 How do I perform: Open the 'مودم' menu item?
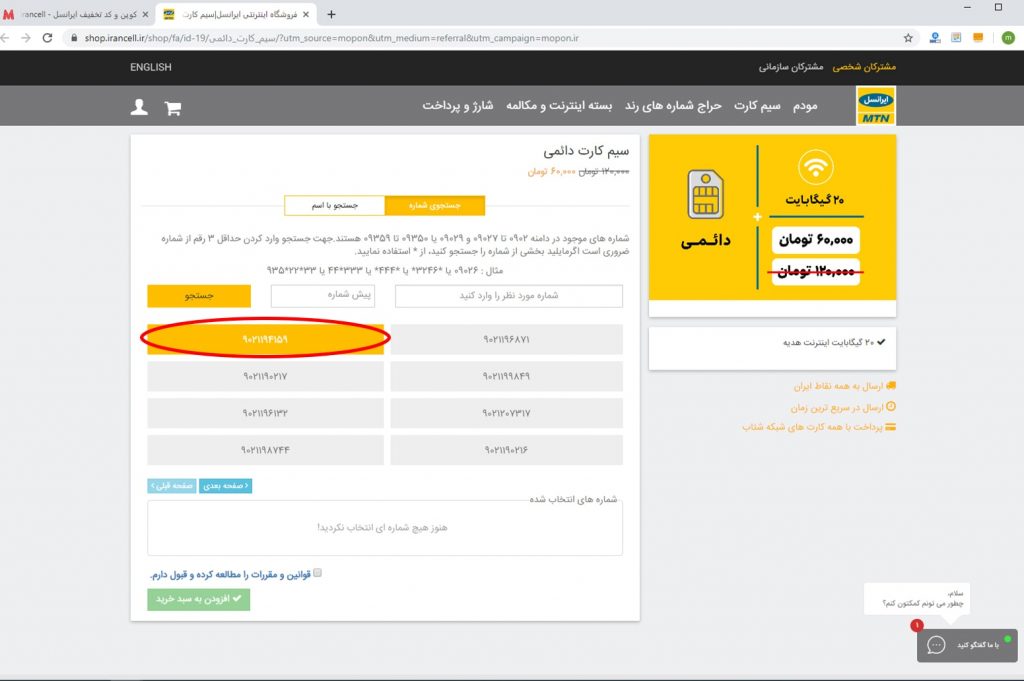pyautogui.click(x=805, y=106)
